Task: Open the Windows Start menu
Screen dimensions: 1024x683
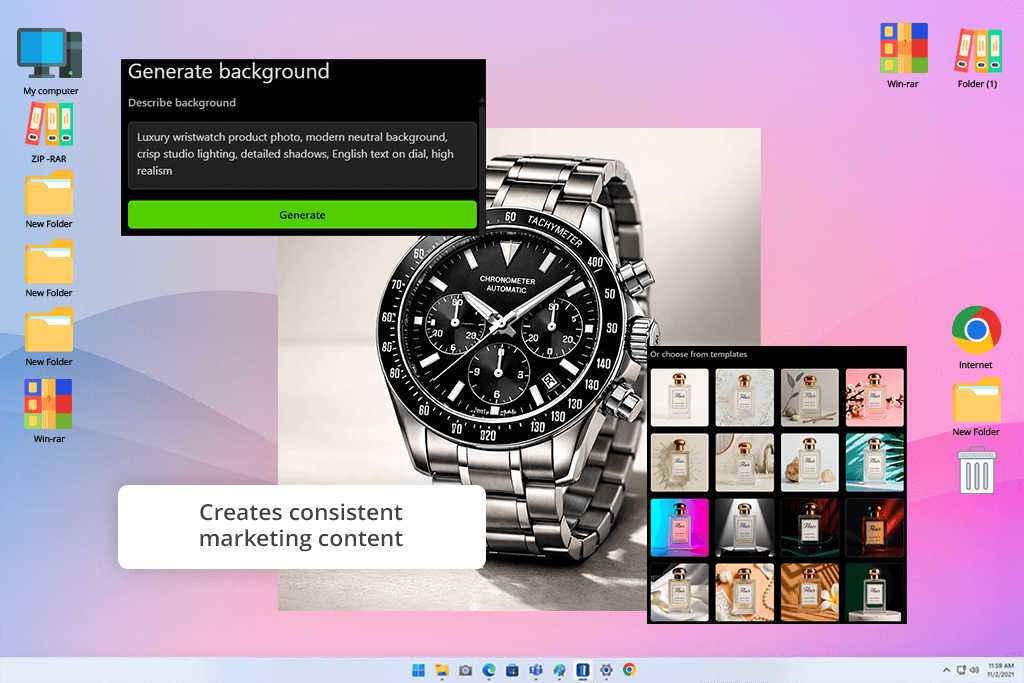Action: (419, 670)
